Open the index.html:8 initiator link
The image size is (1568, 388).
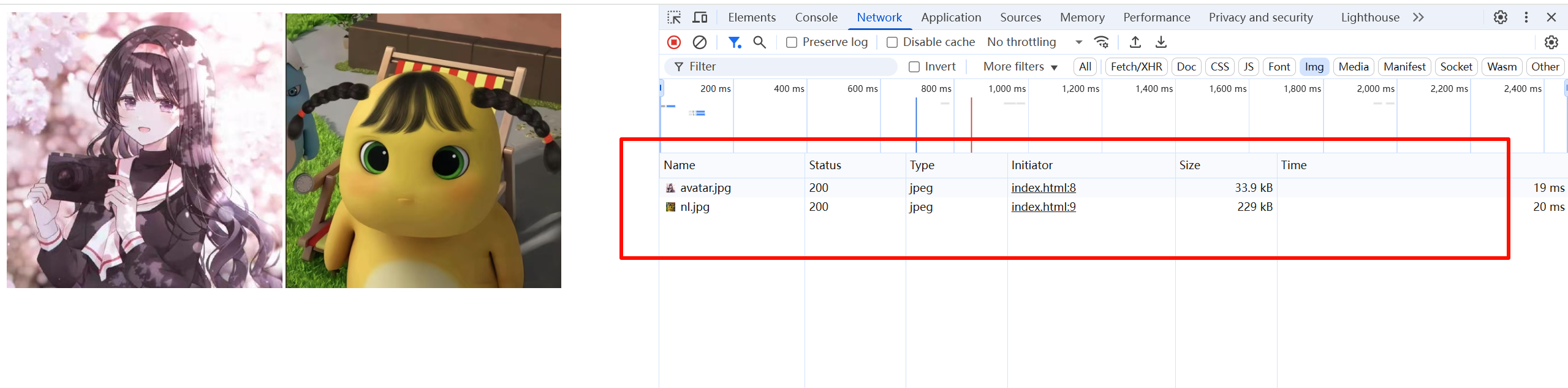1043,188
